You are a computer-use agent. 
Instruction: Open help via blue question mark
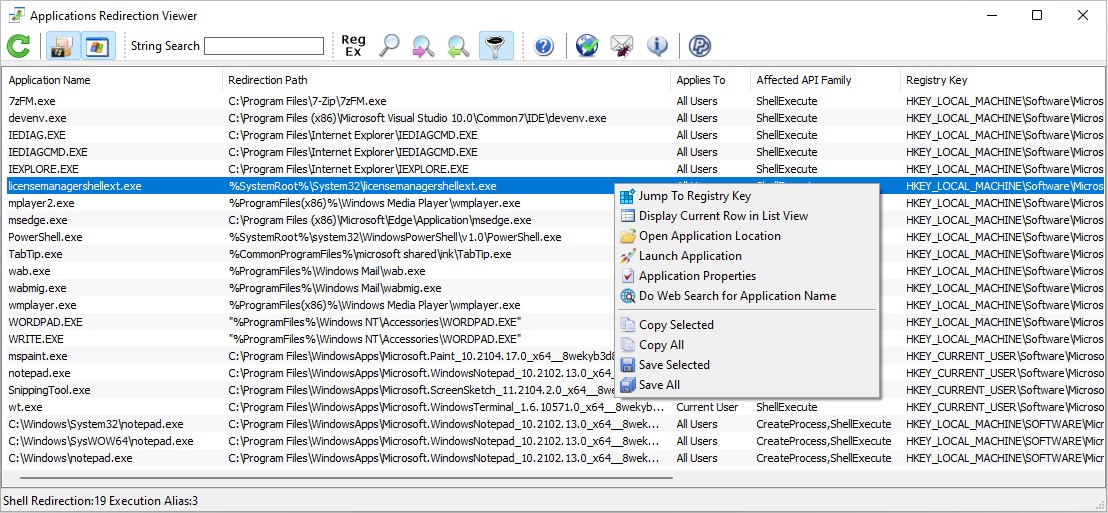(x=543, y=46)
